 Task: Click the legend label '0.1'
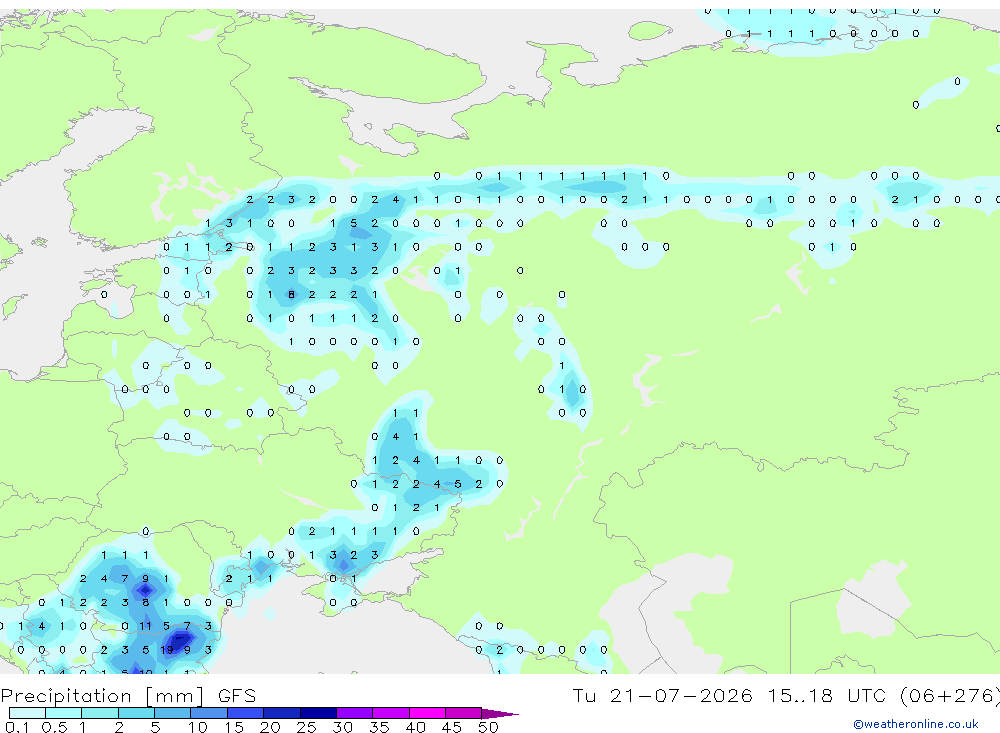(x=17, y=727)
